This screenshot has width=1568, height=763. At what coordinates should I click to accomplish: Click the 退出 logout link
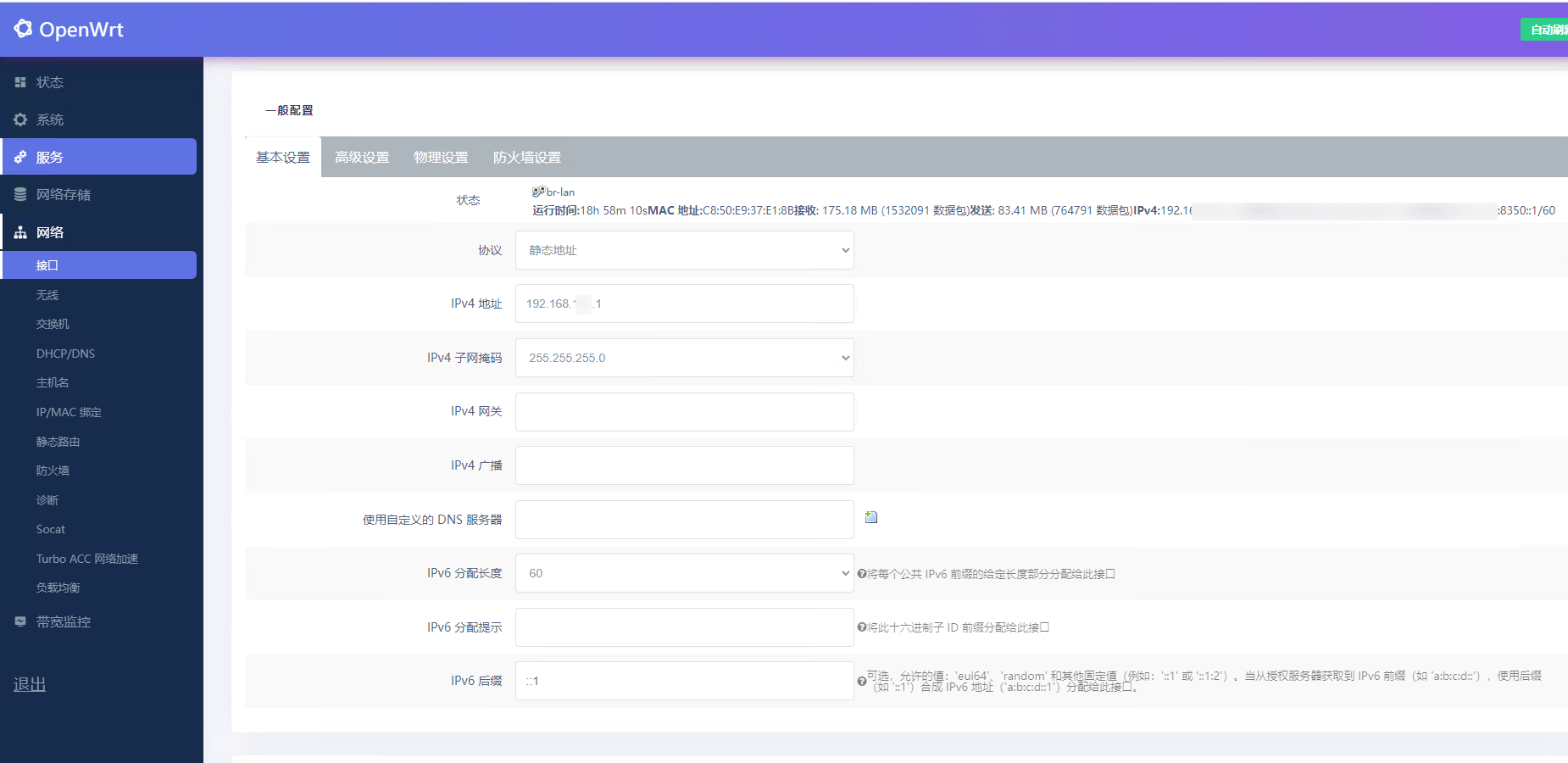tap(30, 684)
